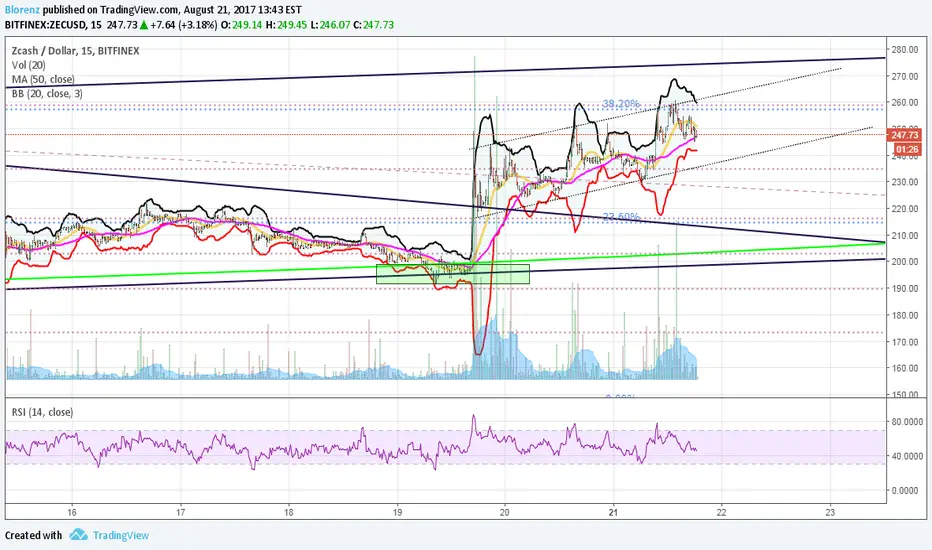
Task: Open the Blorenz author link
Action: point(22,10)
